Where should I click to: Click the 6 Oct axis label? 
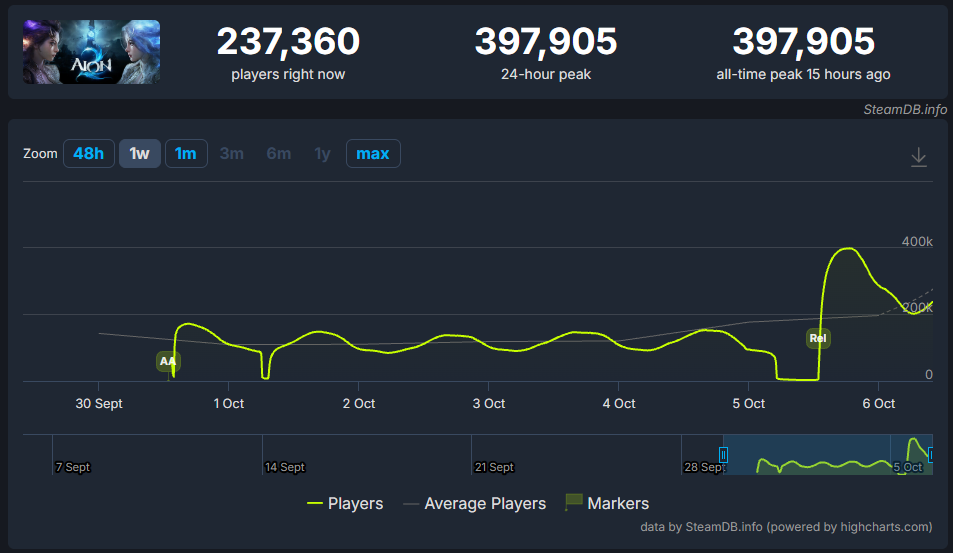(x=879, y=404)
